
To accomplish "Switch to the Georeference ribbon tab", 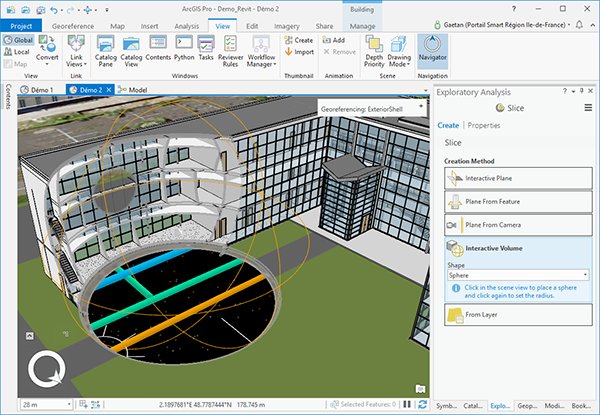I will [x=73, y=26].
